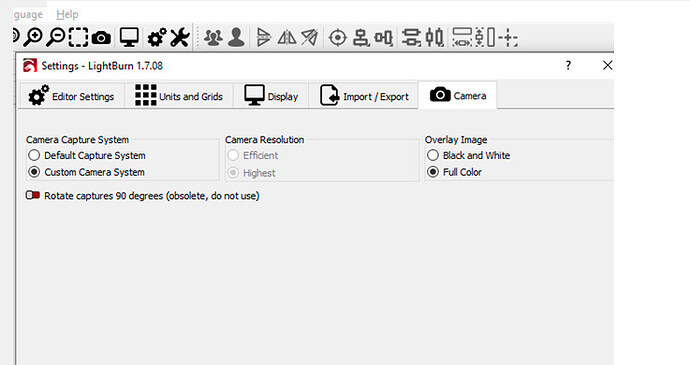Open the Units and Grids tab

click(179, 96)
